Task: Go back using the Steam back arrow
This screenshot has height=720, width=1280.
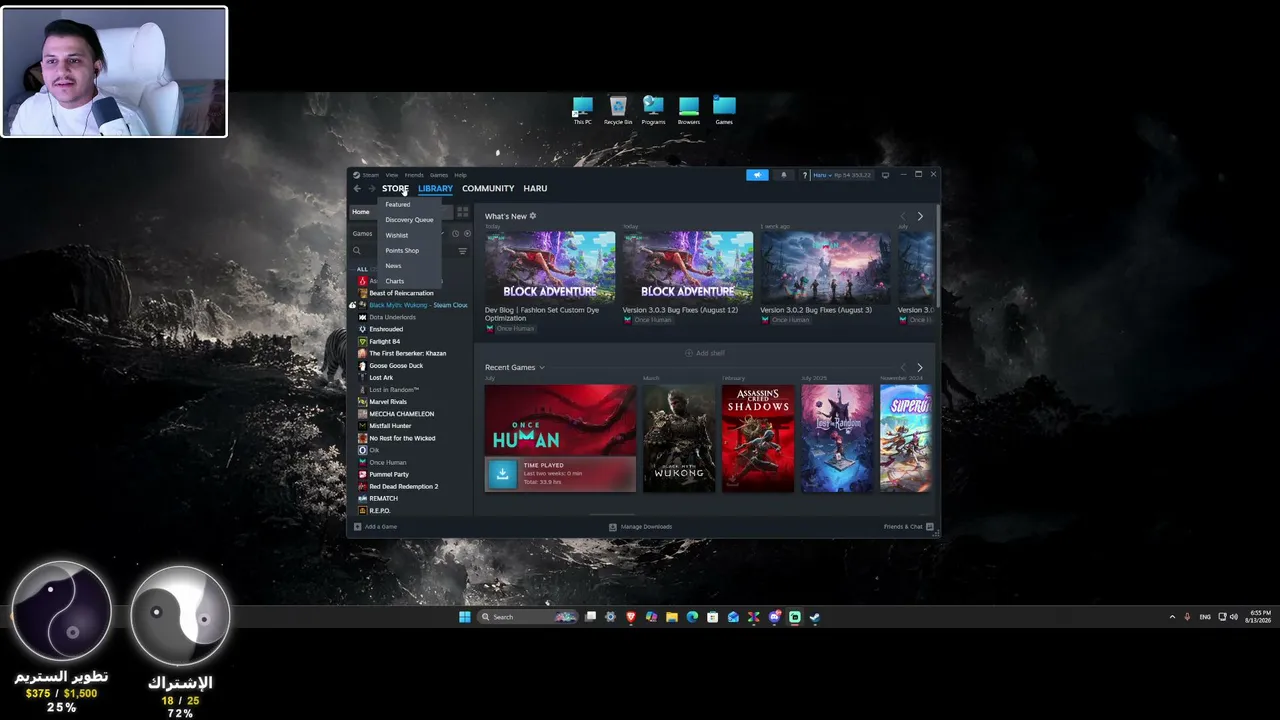Action: click(x=357, y=189)
